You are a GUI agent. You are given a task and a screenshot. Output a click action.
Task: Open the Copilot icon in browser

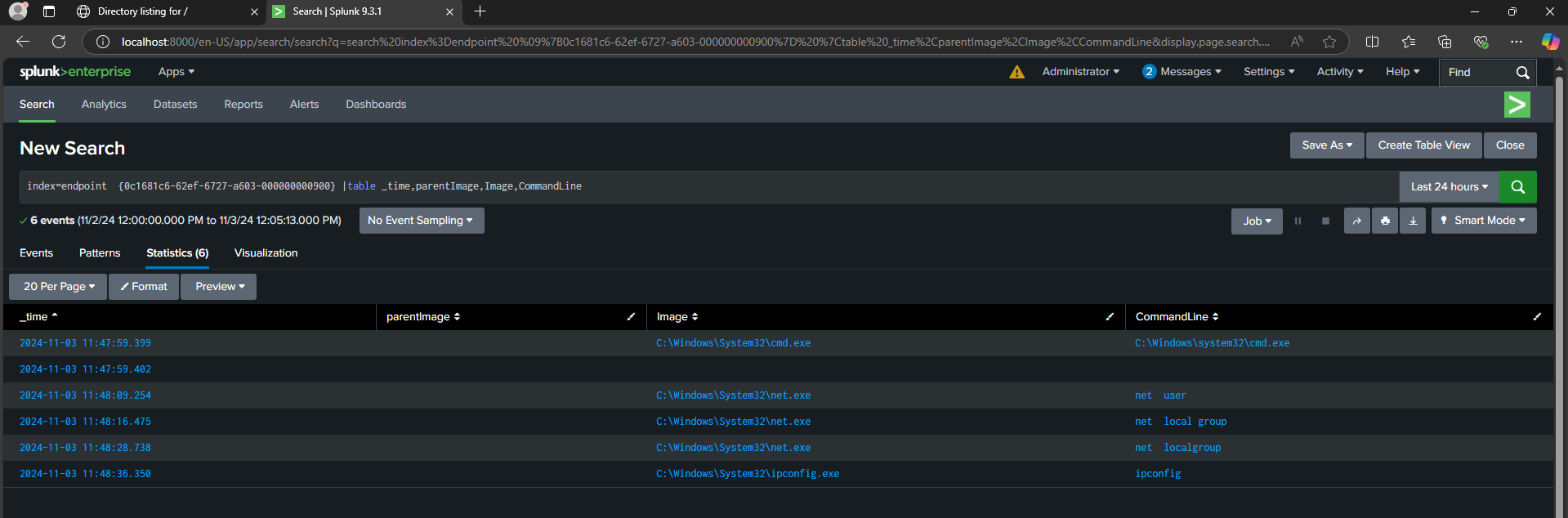[x=1550, y=42]
